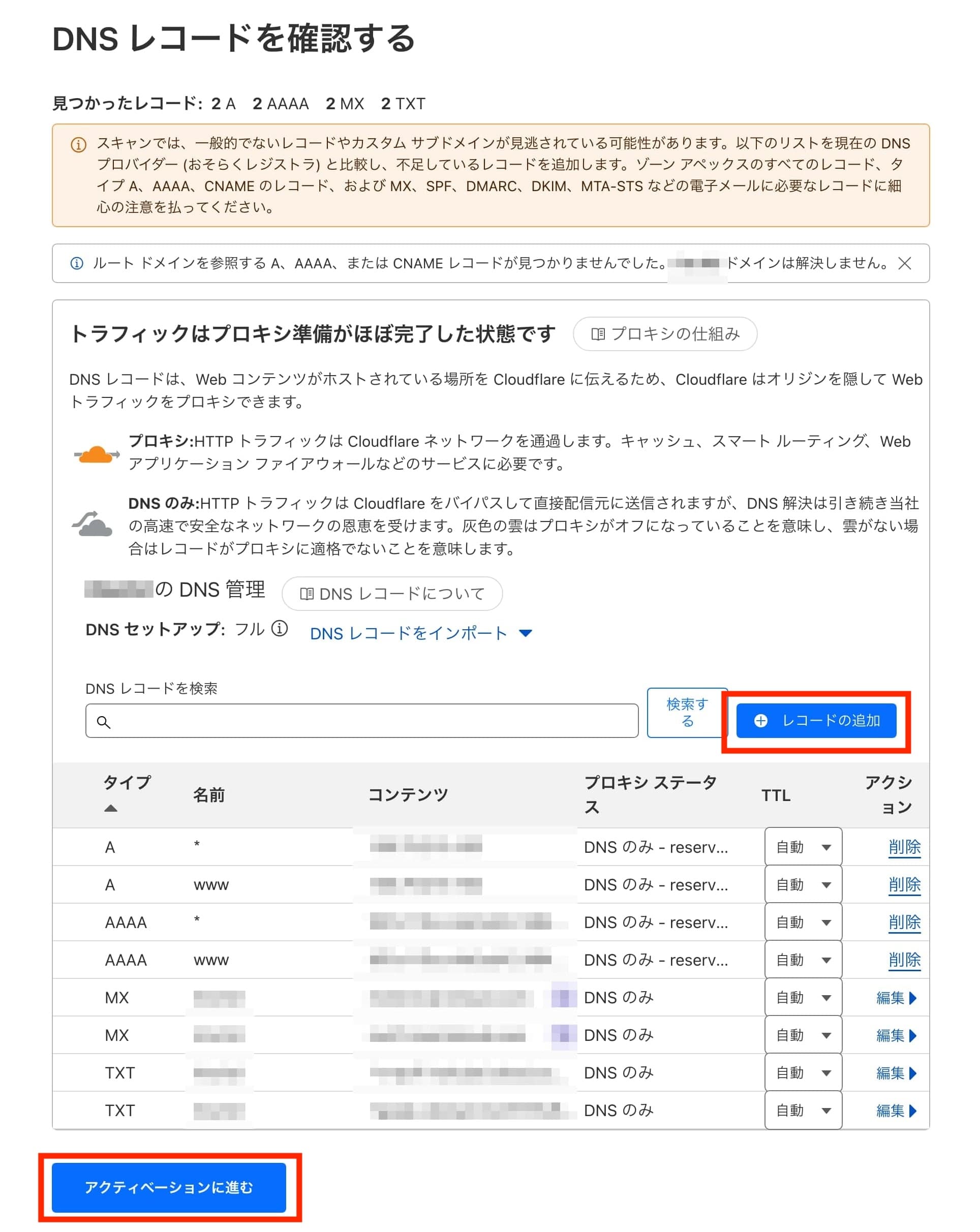This screenshot has width=980, height=1232.
Task: Click the info icon beside フル setup
Action: point(279,629)
